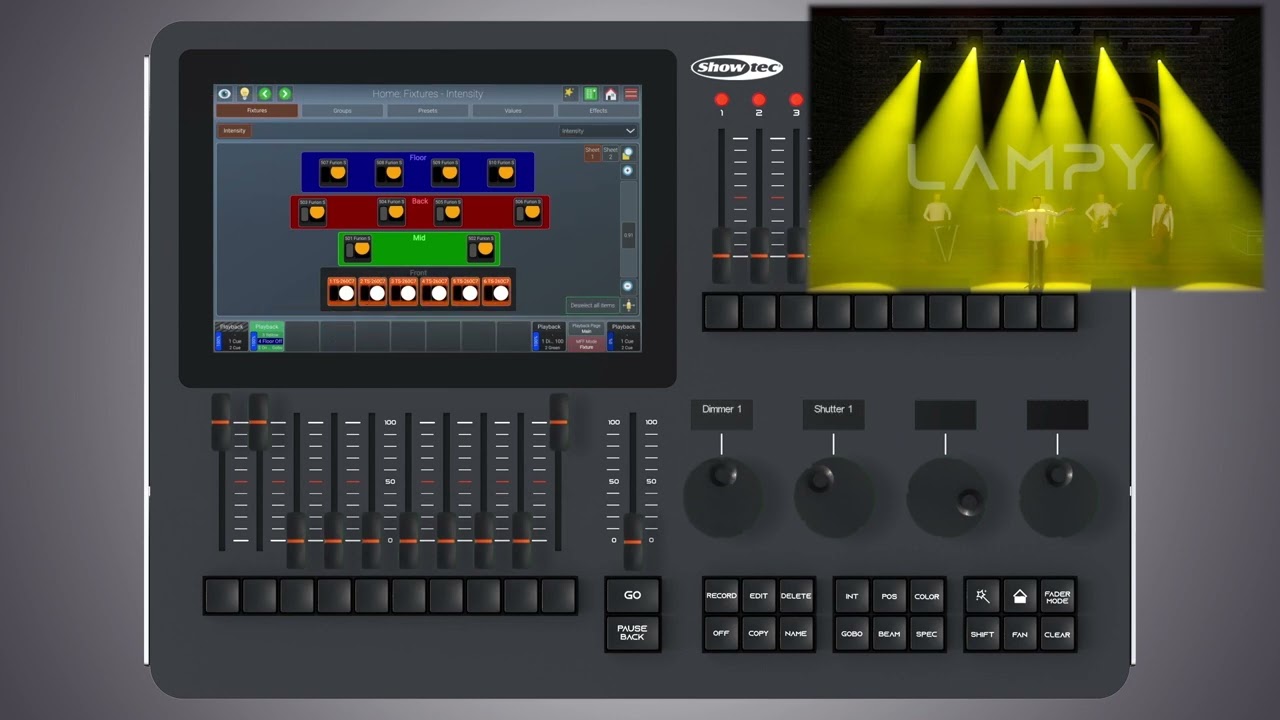Select fixture 3 TS-260C7

[404, 291]
